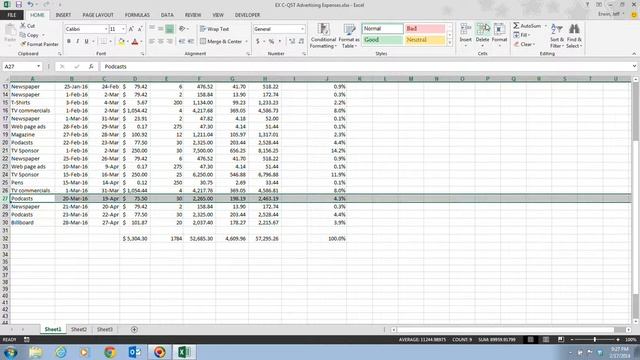Align text right
This screenshot has width=640, height=360.
pyautogui.click(x=169, y=41)
